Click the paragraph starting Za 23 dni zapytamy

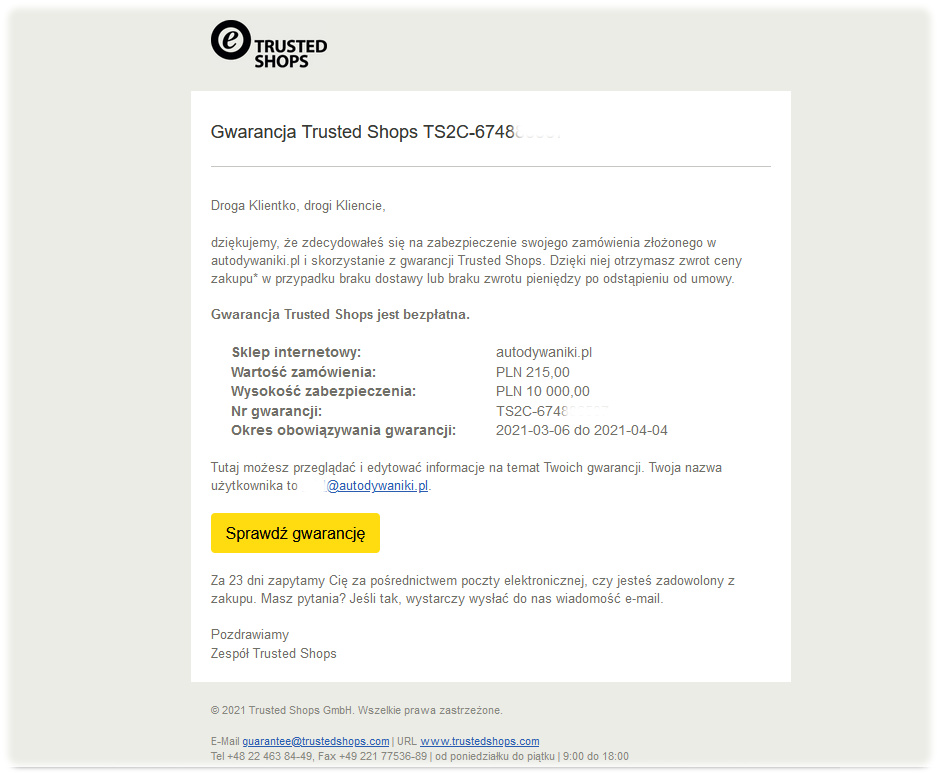473,589
